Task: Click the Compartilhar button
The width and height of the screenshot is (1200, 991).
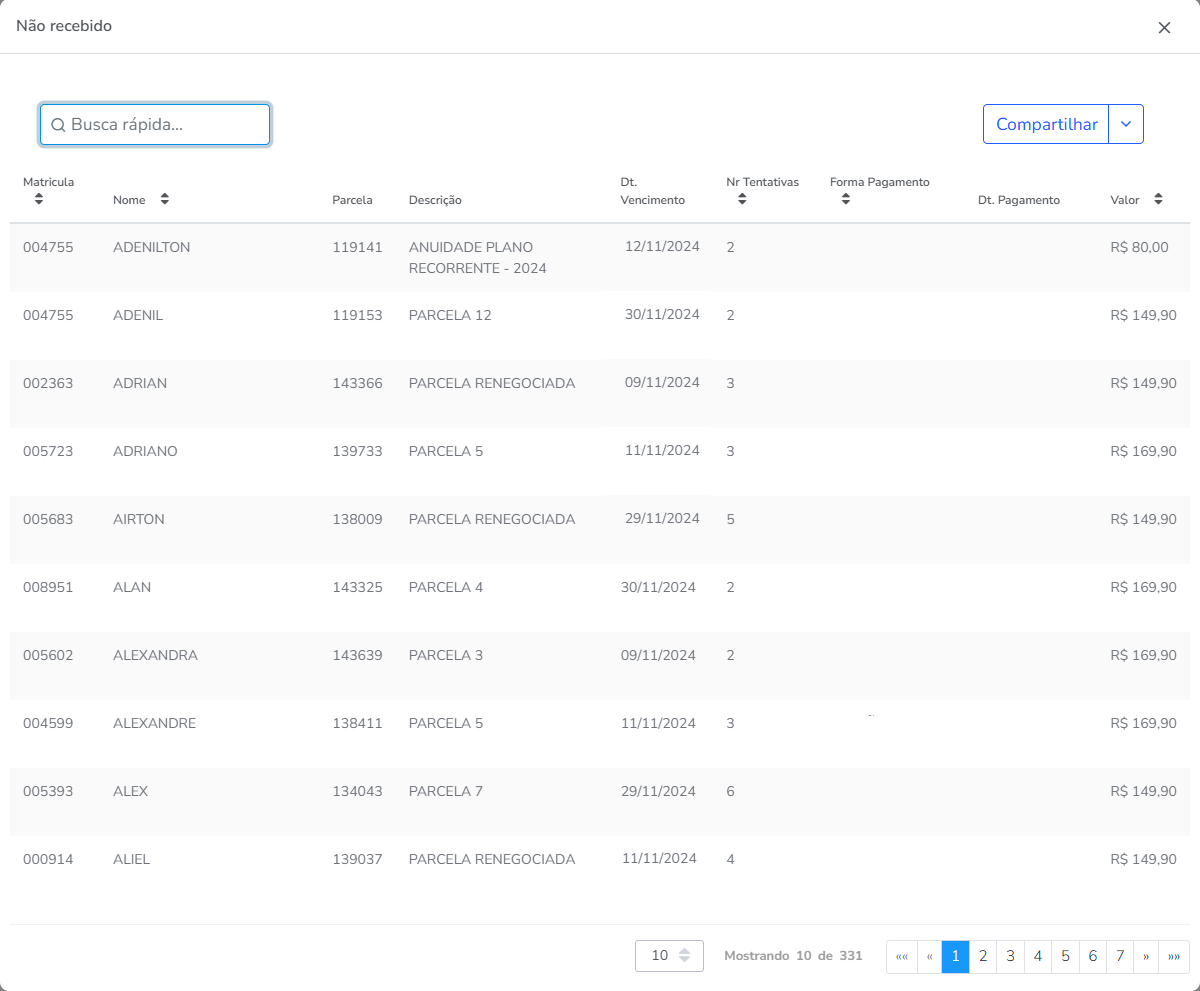Action: (1046, 124)
